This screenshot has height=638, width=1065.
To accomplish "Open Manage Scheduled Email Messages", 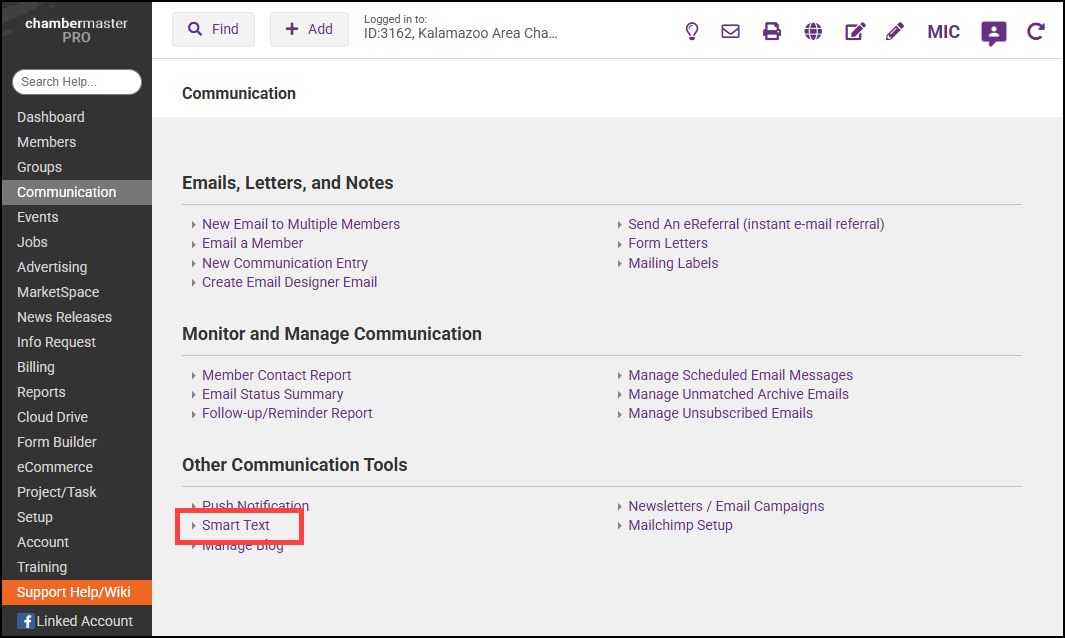I will pos(740,375).
